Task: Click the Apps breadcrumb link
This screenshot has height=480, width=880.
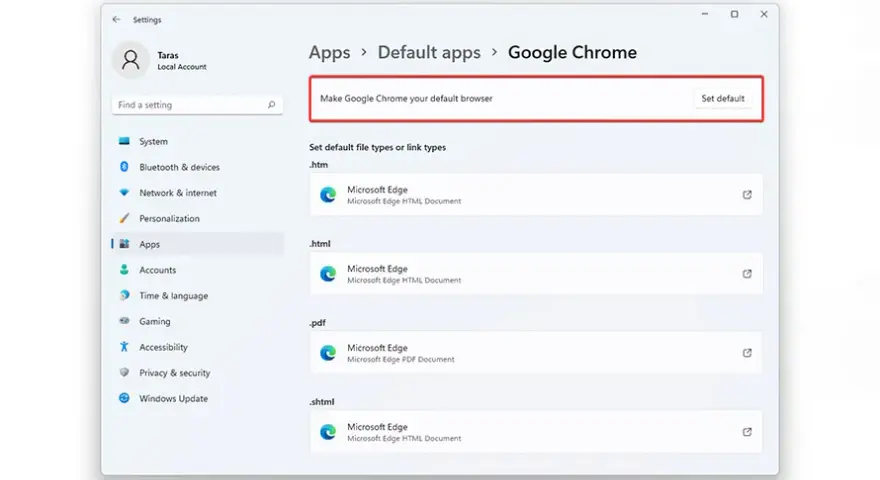Action: [x=329, y=53]
